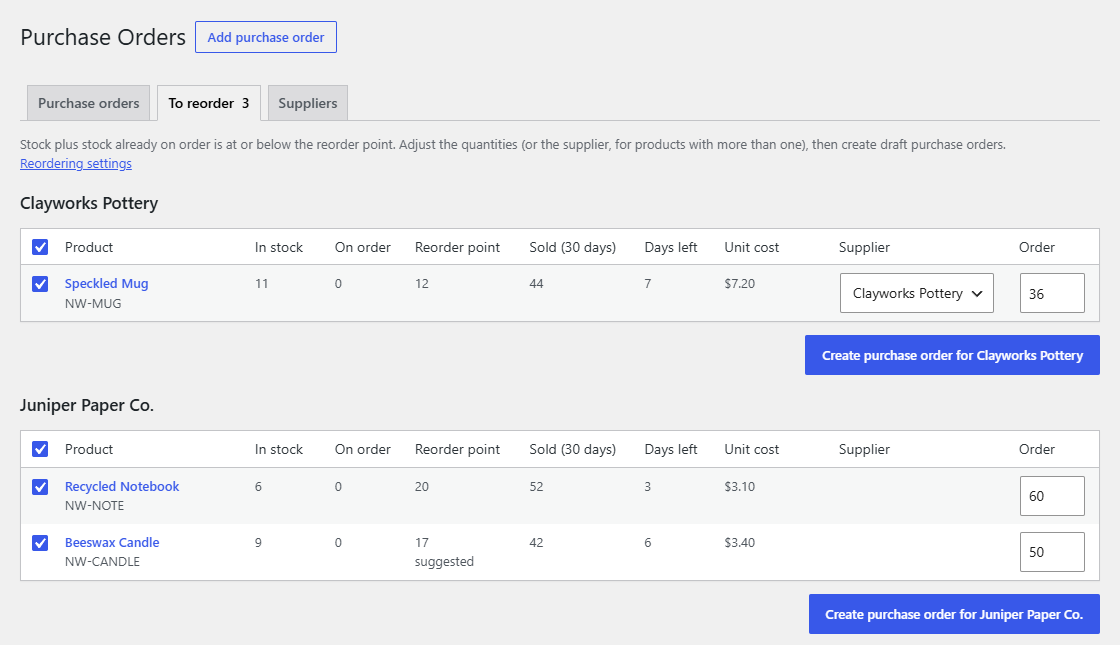The width and height of the screenshot is (1120, 645).
Task: Switch to the Purchase orders tab
Action: click(x=89, y=103)
